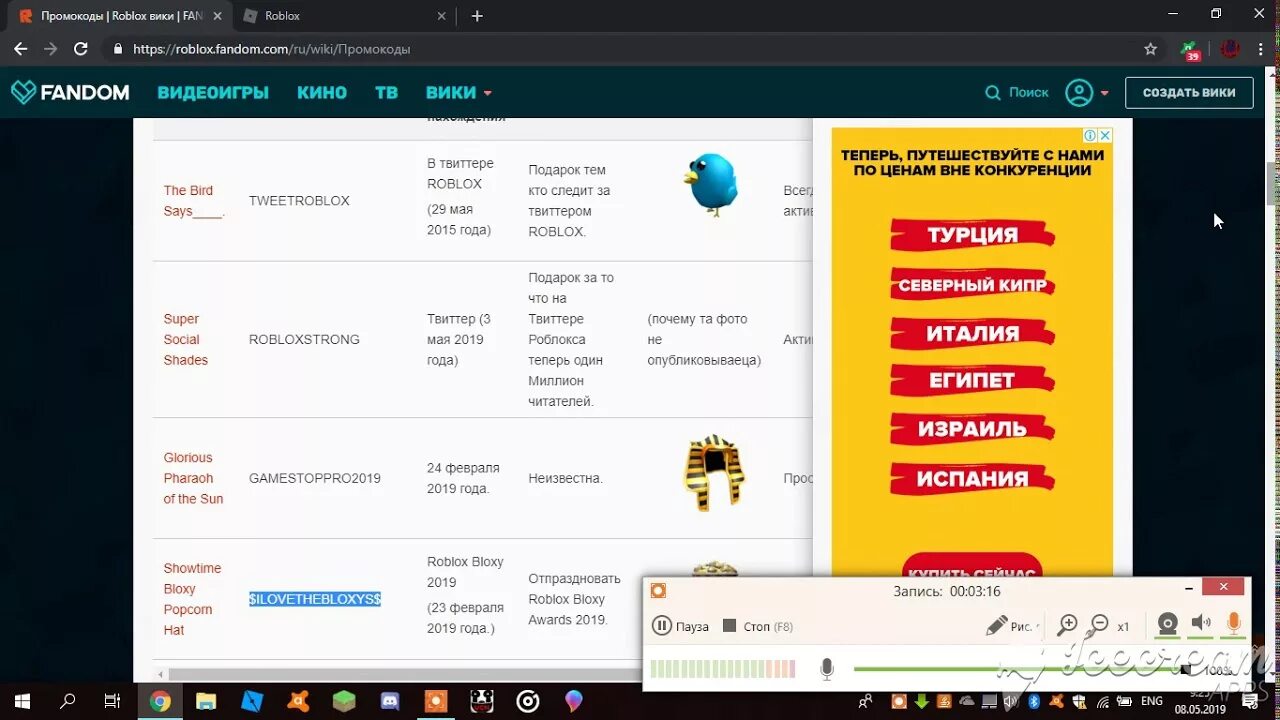Toggle the orange microphone in recorder panel
The width and height of the screenshot is (1280, 720).
pos(1233,625)
